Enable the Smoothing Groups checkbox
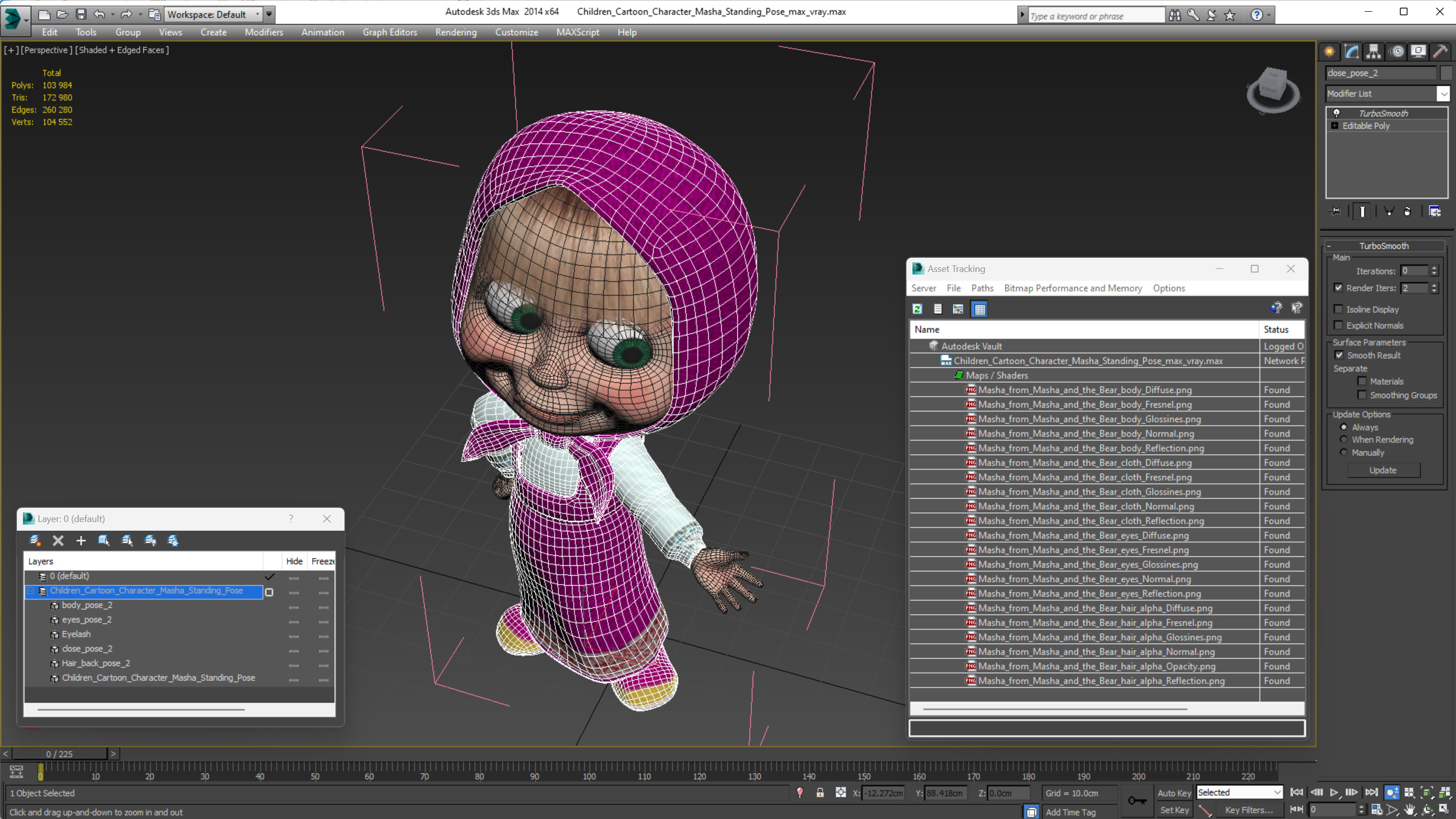 pyautogui.click(x=1362, y=394)
